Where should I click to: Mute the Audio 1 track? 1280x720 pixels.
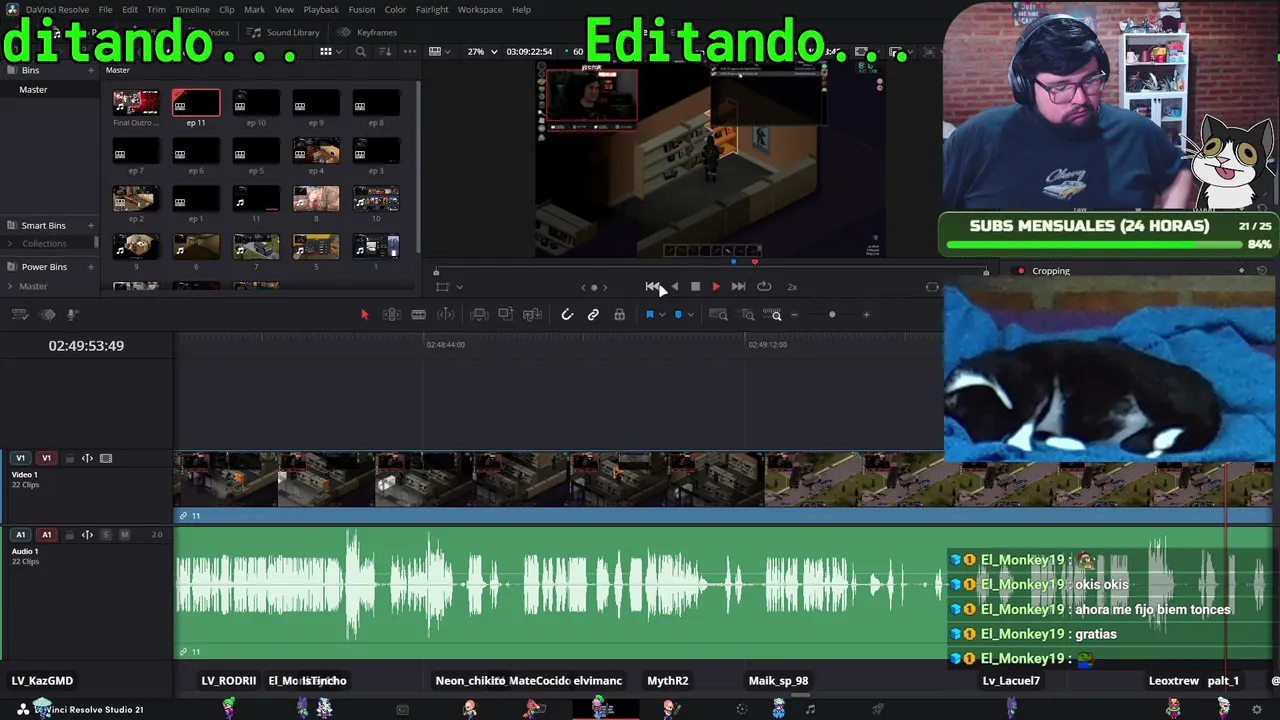tap(124, 535)
